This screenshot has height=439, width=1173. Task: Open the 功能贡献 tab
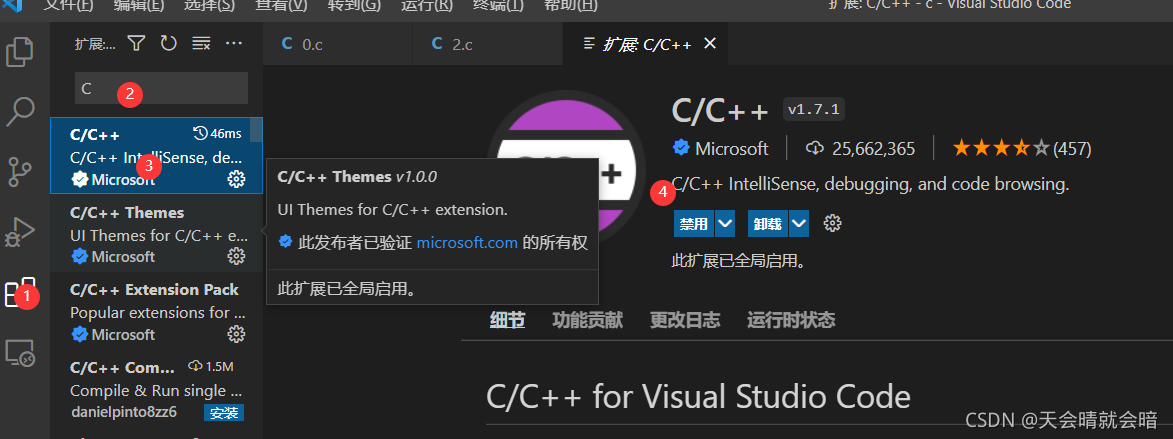click(x=587, y=321)
